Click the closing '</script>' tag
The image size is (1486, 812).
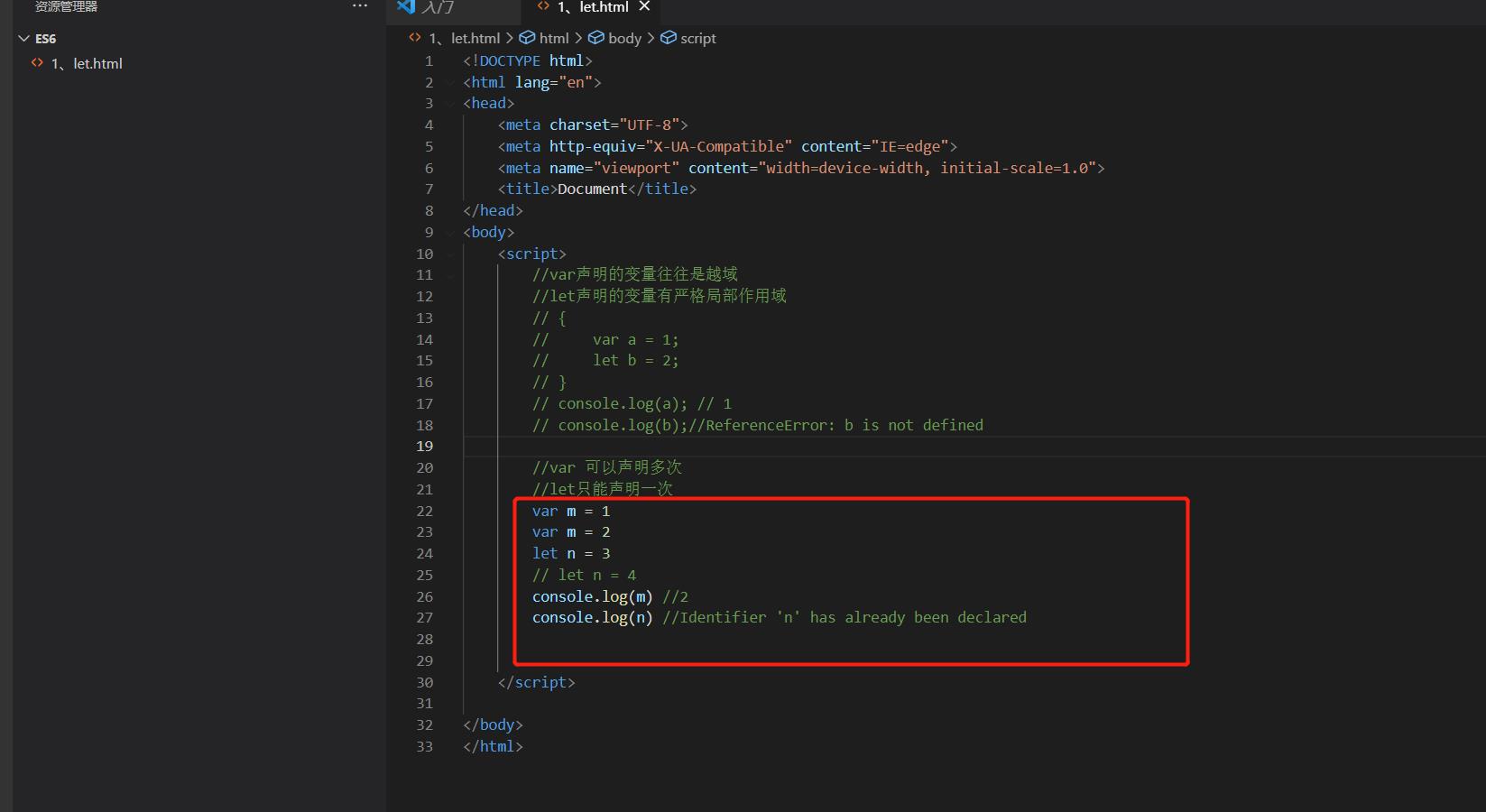click(536, 682)
